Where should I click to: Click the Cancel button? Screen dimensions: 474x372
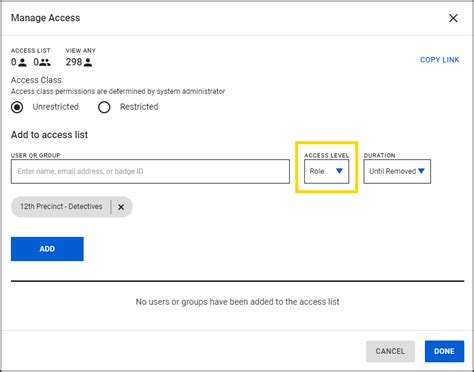[x=390, y=351]
